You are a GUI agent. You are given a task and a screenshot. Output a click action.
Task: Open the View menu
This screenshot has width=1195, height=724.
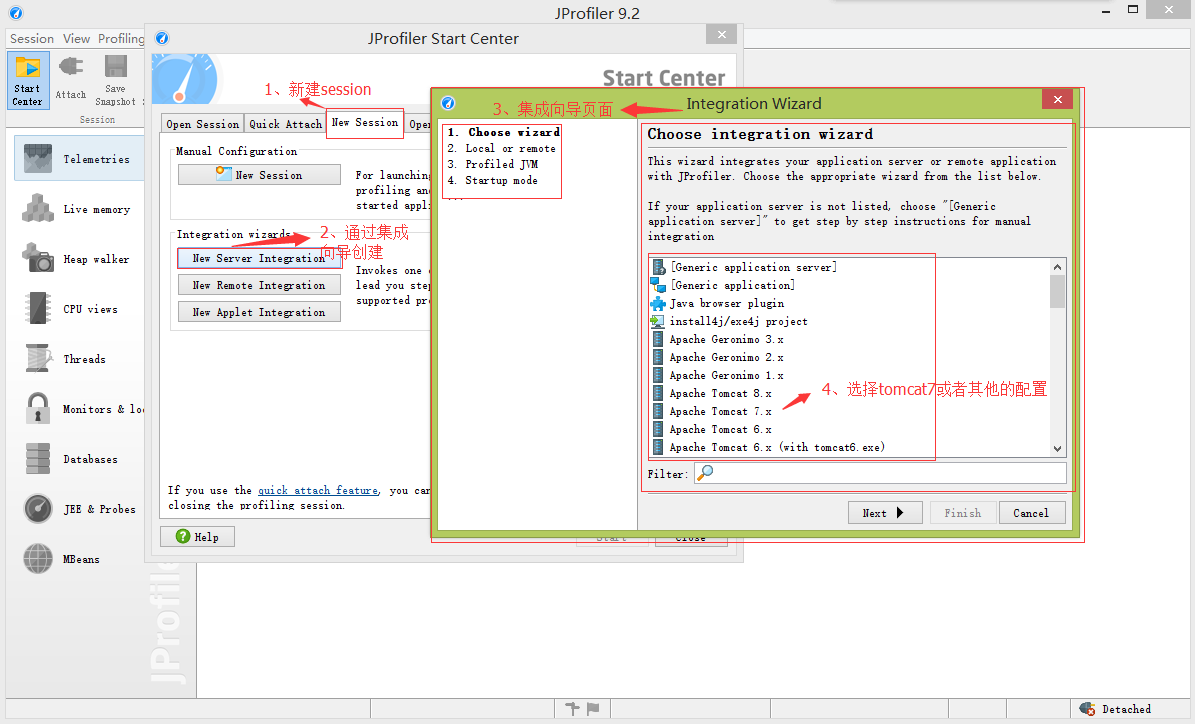click(76, 38)
